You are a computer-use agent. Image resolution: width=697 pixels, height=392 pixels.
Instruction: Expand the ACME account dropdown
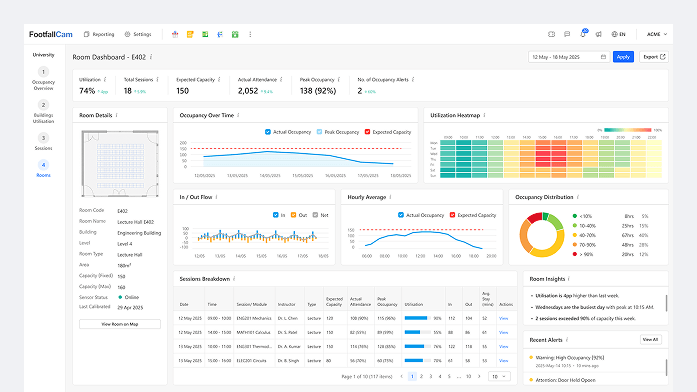tap(657, 34)
